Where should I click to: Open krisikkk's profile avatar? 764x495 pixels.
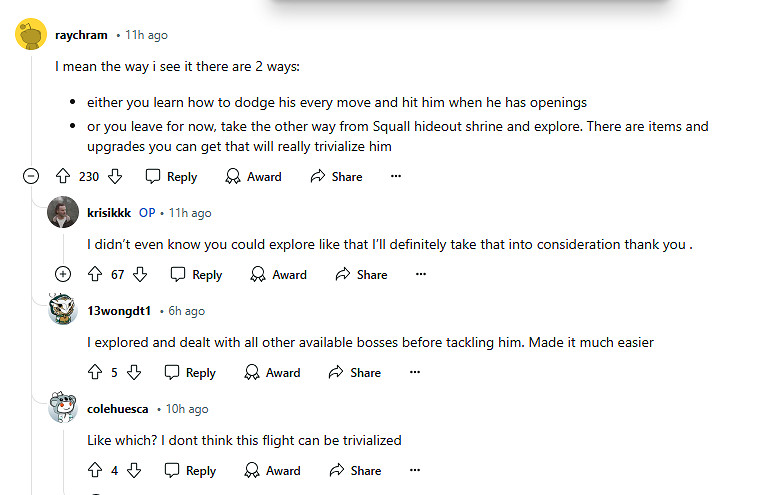pyautogui.click(x=63, y=213)
